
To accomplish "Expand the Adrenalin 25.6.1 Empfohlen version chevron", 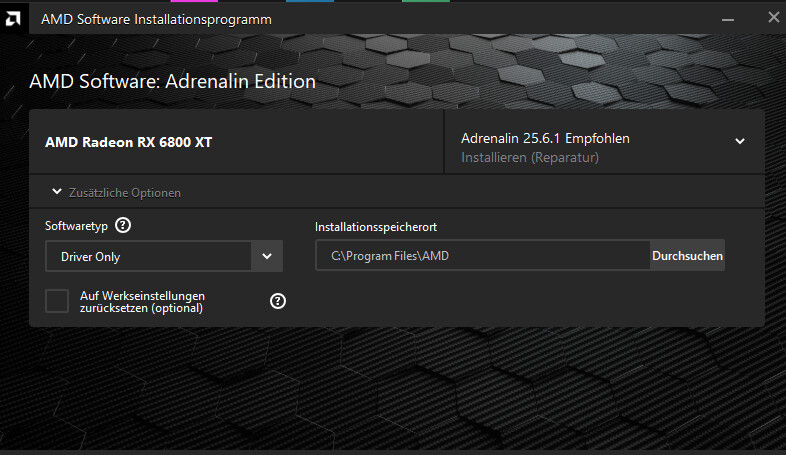I will (x=740, y=141).
